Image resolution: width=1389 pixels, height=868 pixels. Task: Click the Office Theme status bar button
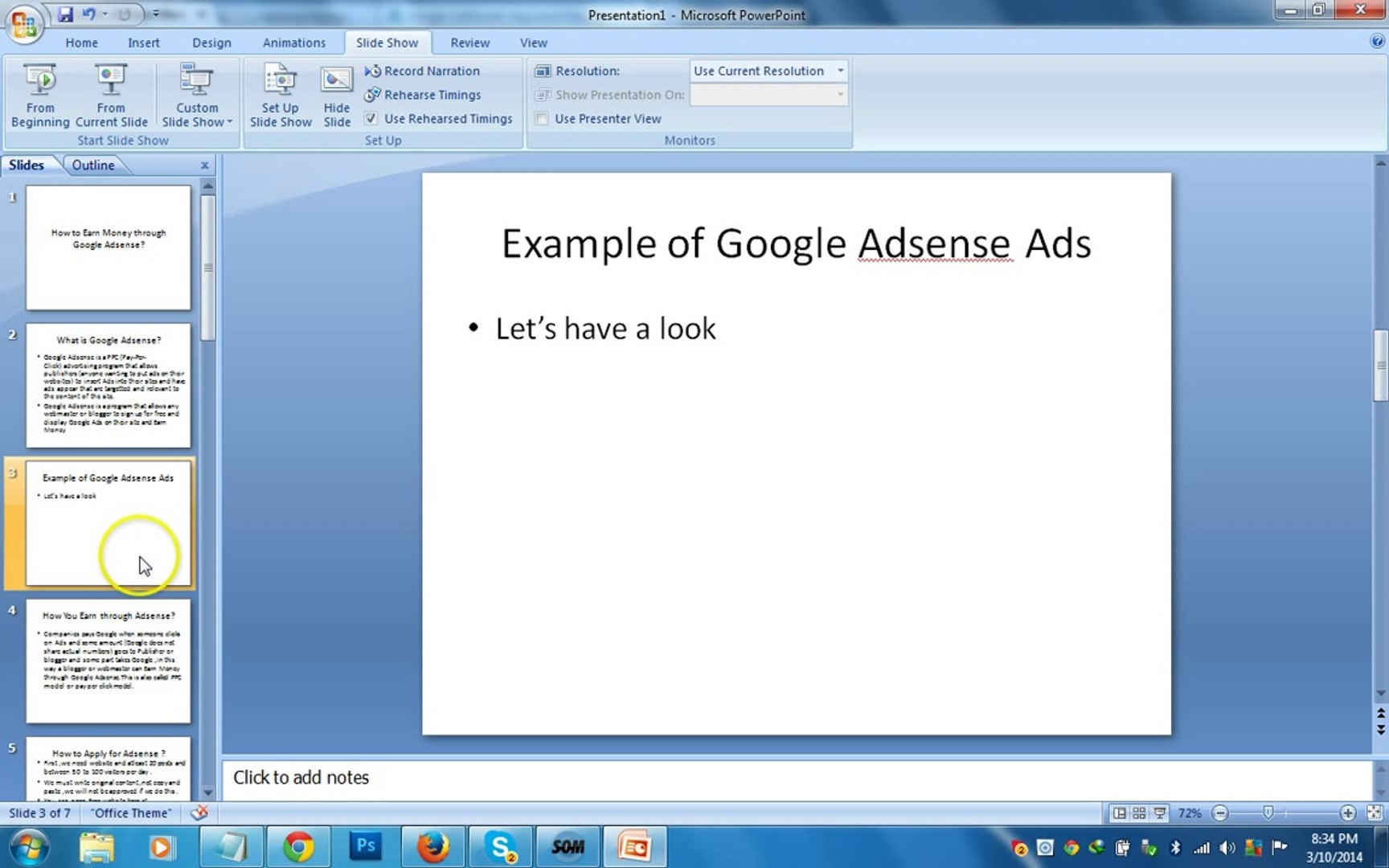[x=130, y=813]
